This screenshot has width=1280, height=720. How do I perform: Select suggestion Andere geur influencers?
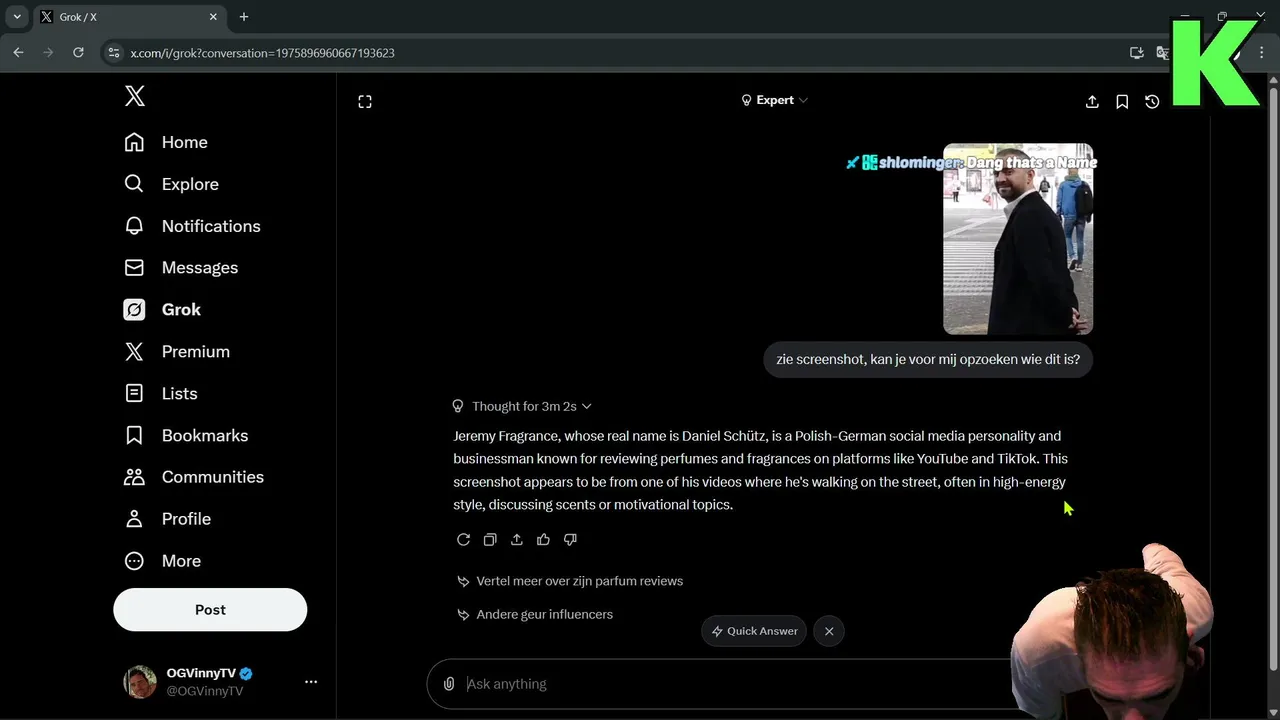(535, 614)
